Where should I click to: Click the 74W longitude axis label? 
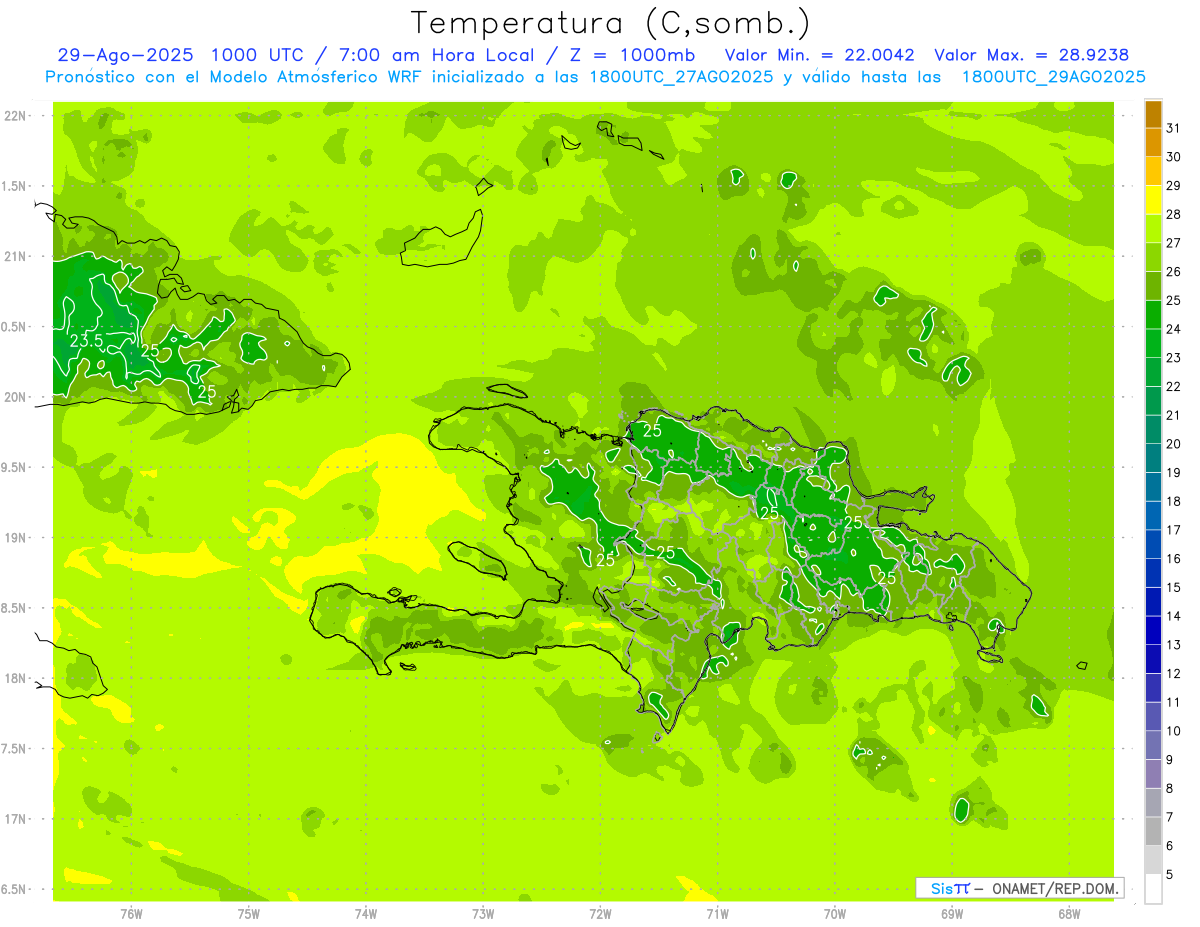point(365,913)
